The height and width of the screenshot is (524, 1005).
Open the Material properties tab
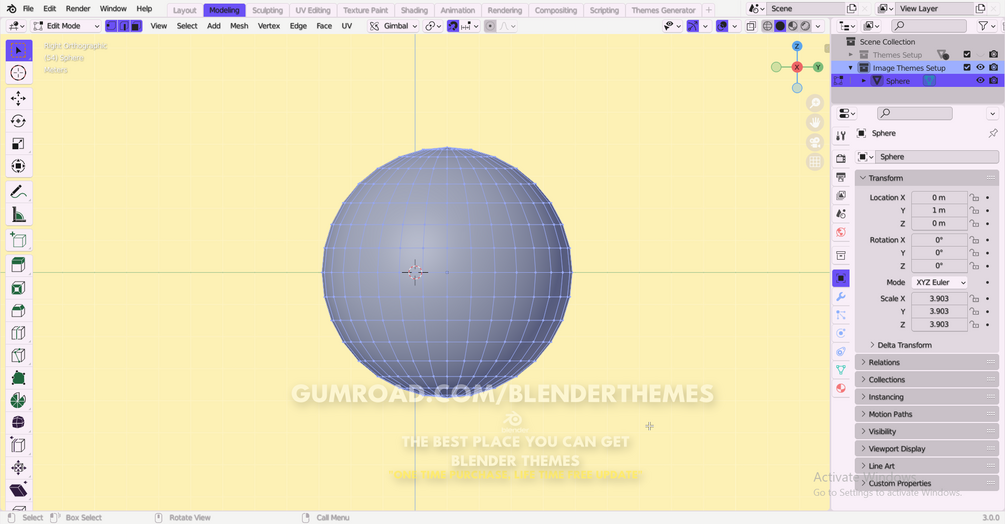841,388
